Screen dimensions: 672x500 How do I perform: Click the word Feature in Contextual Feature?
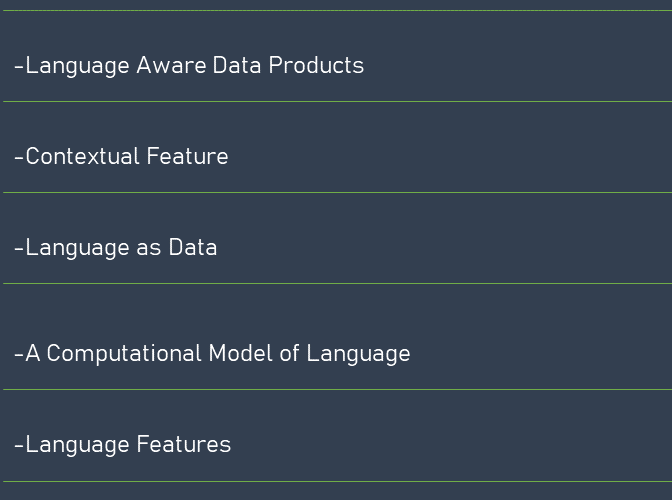tap(187, 156)
